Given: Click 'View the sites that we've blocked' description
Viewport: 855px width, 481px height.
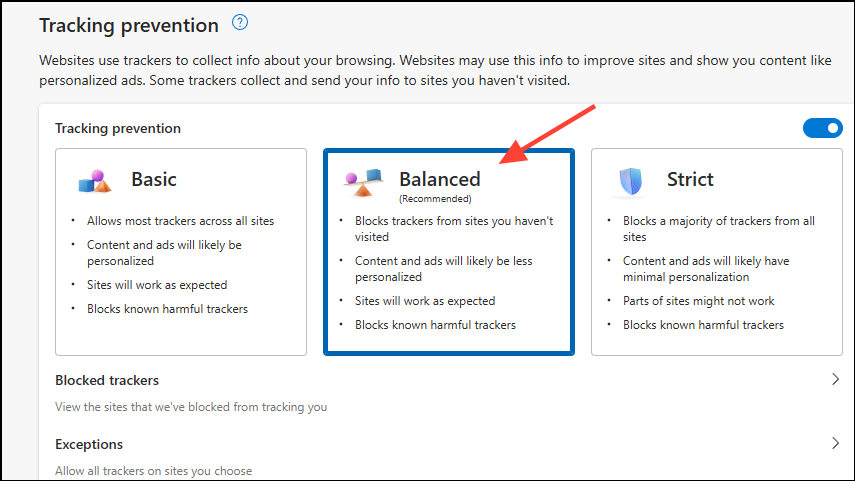Looking at the screenshot, I should 191,407.
